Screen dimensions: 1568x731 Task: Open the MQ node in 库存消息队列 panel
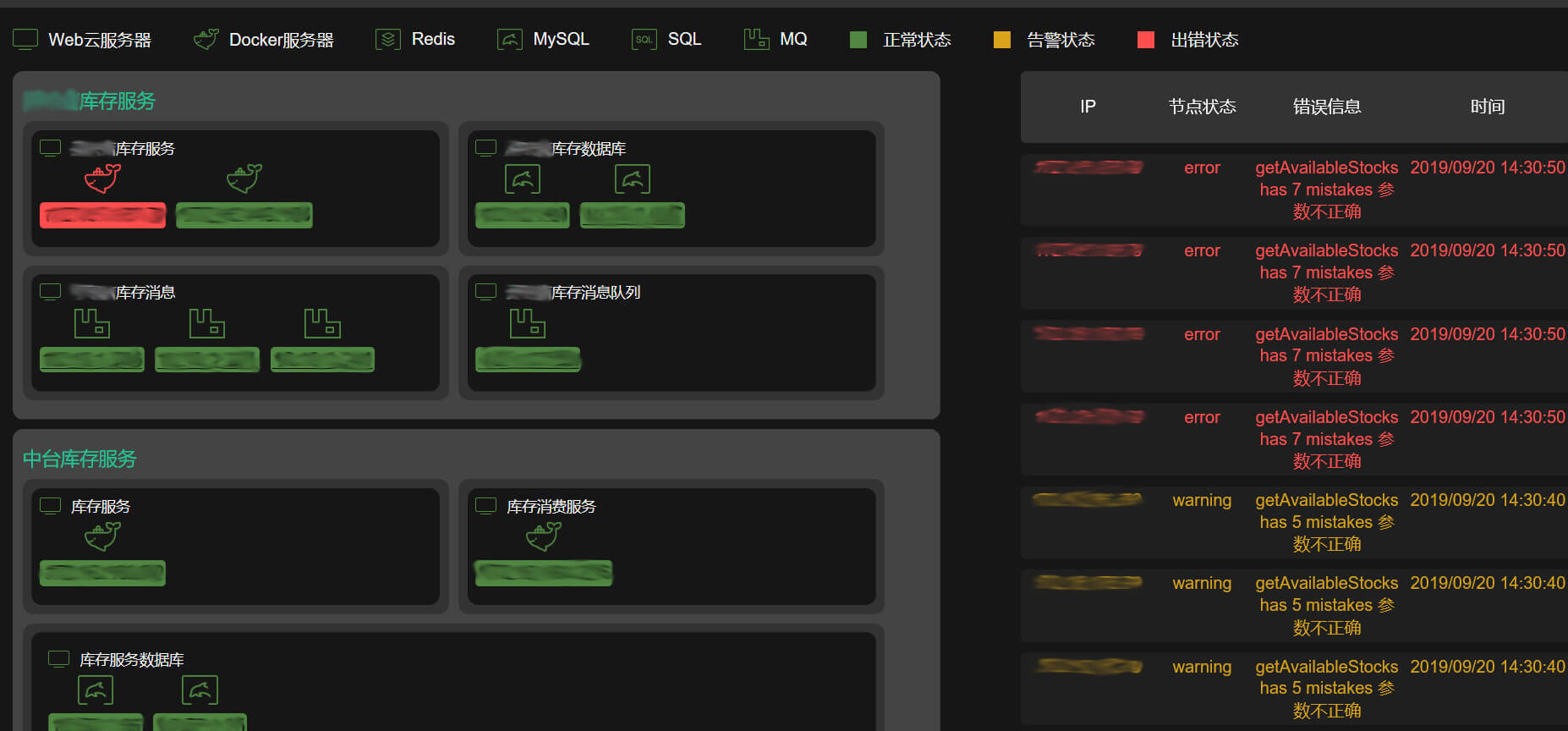click(x=527, y=323)
